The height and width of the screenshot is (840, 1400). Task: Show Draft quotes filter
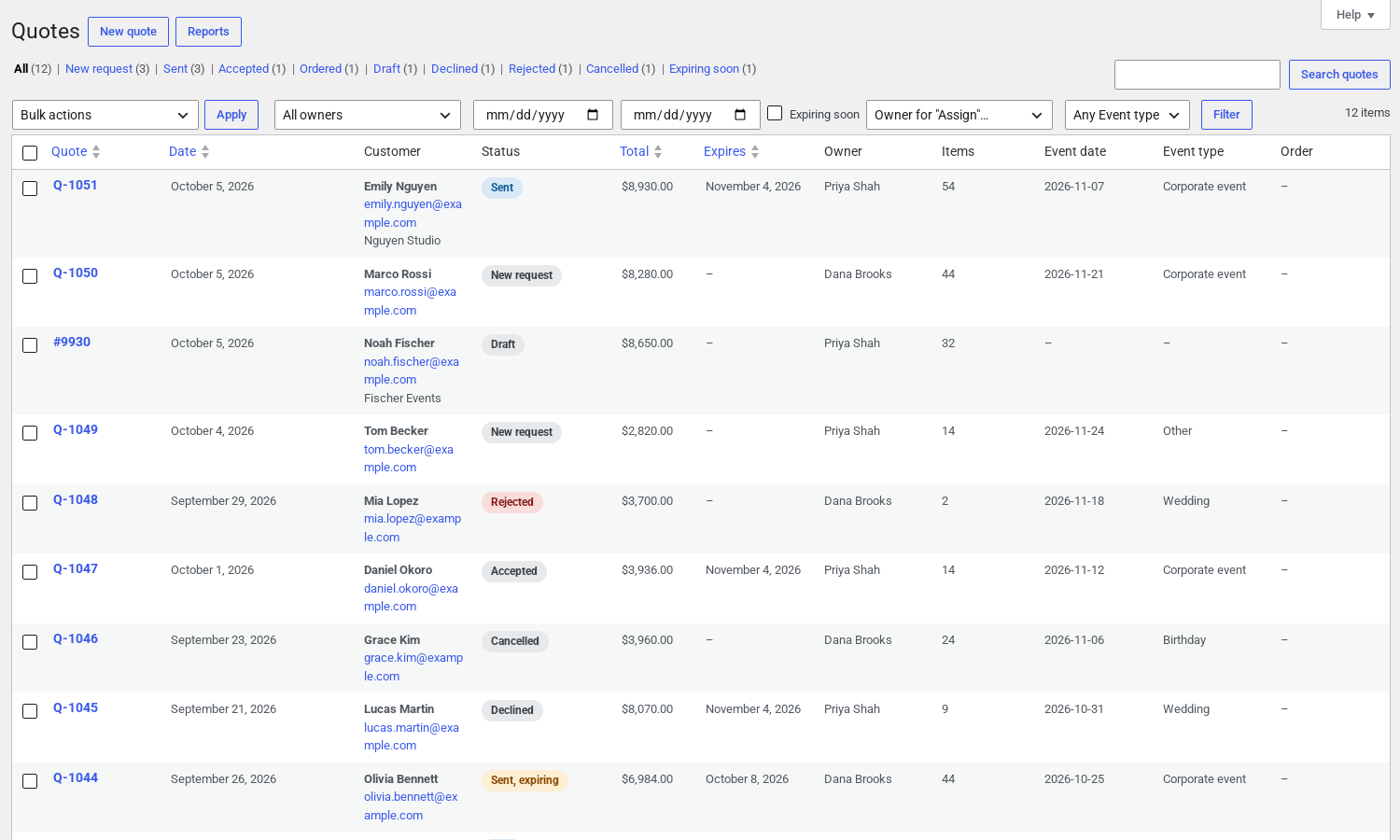click(386, 69)
